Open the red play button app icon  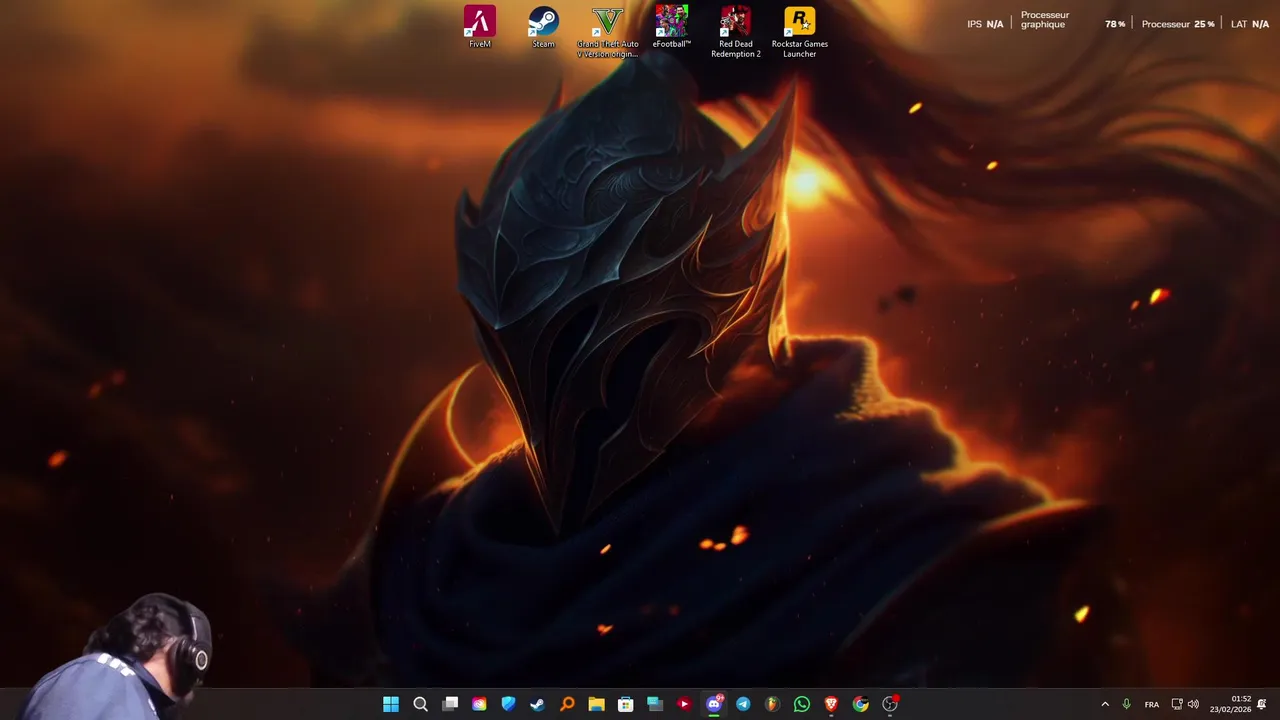(x=684, y=704)
